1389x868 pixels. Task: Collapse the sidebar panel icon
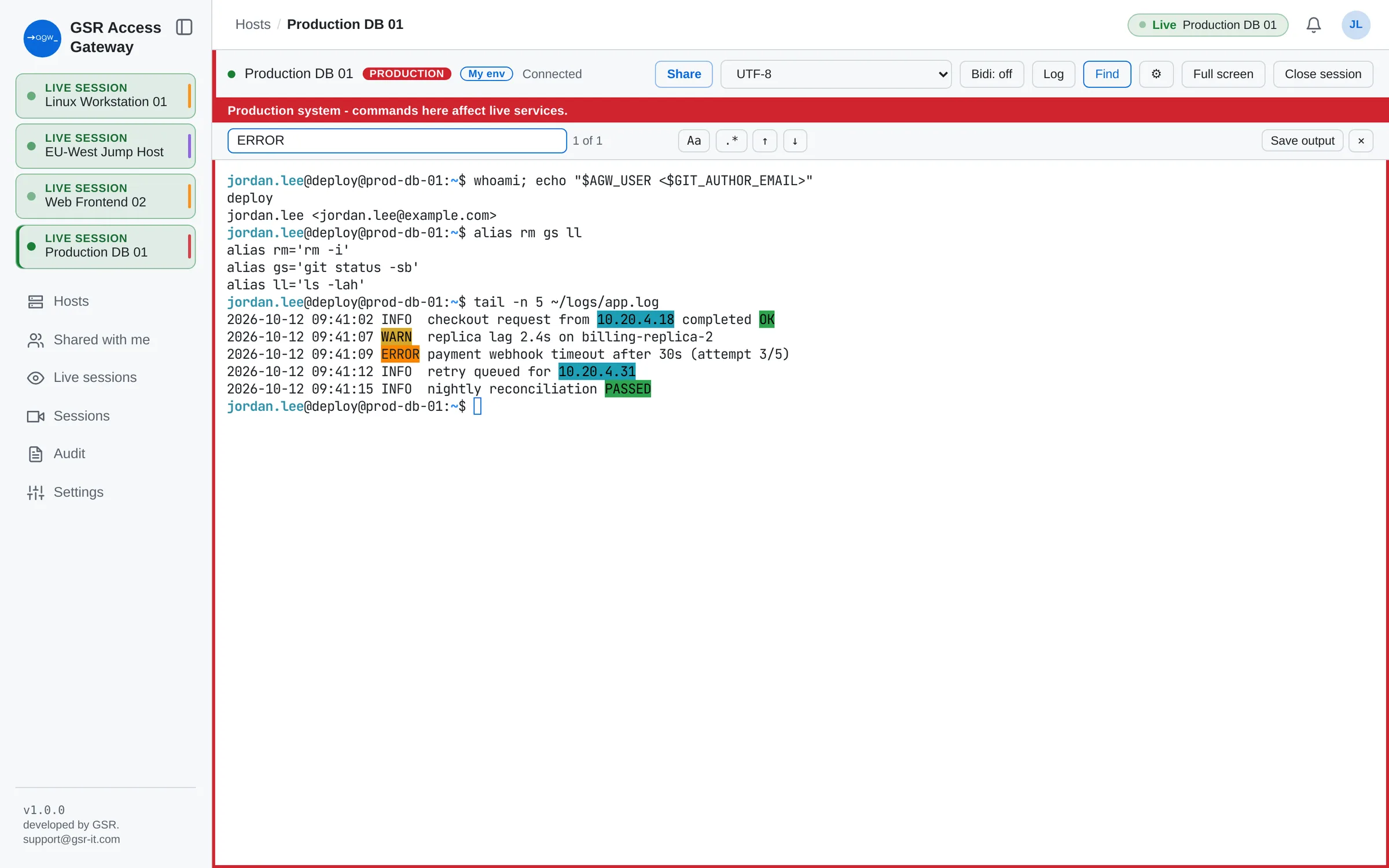184,27
